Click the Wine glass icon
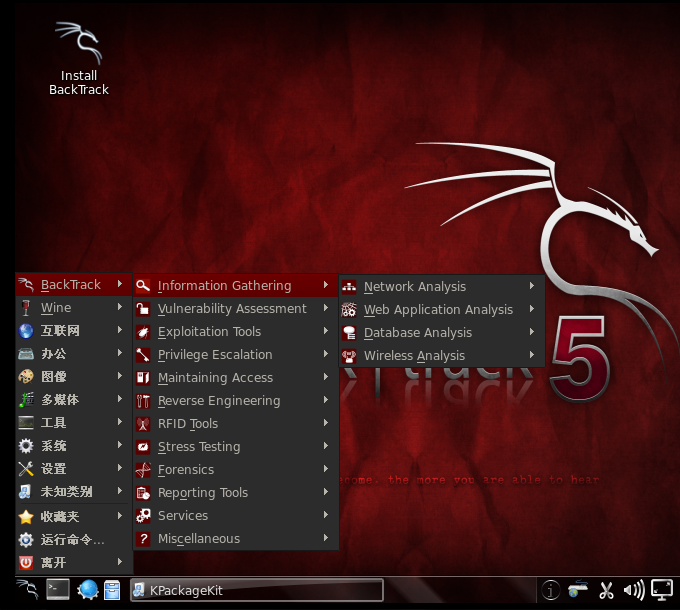Screen dimensions: 680x610 pos(26,308)
